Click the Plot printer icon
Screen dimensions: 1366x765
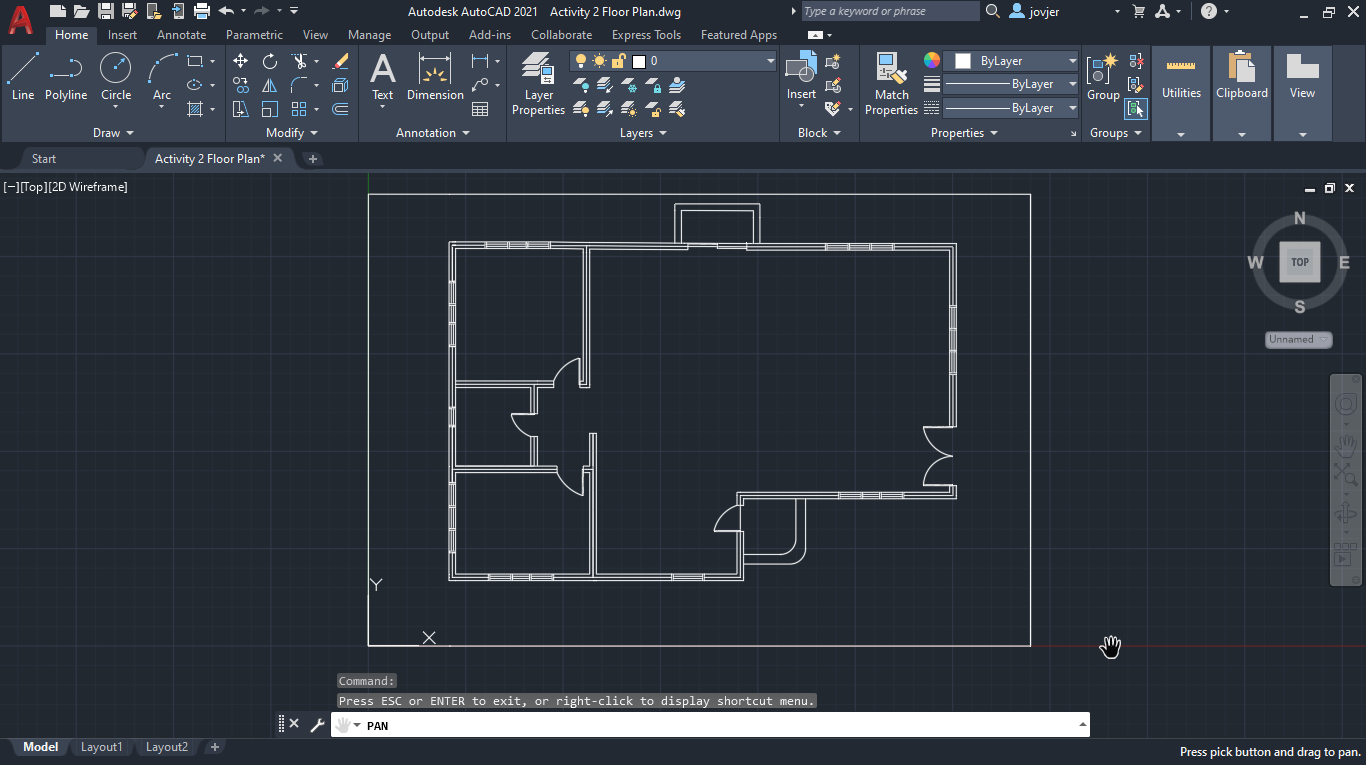(202, 11)
